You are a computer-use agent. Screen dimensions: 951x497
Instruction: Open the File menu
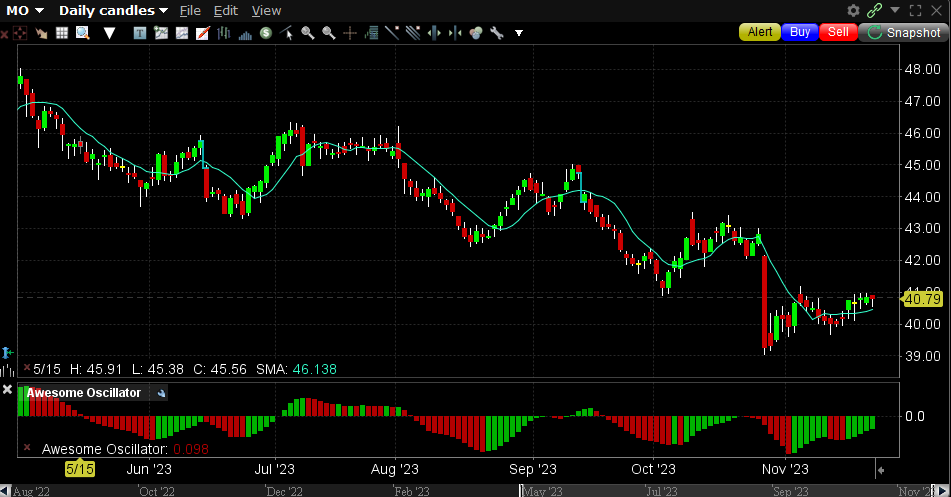click(x=189, y=10)
